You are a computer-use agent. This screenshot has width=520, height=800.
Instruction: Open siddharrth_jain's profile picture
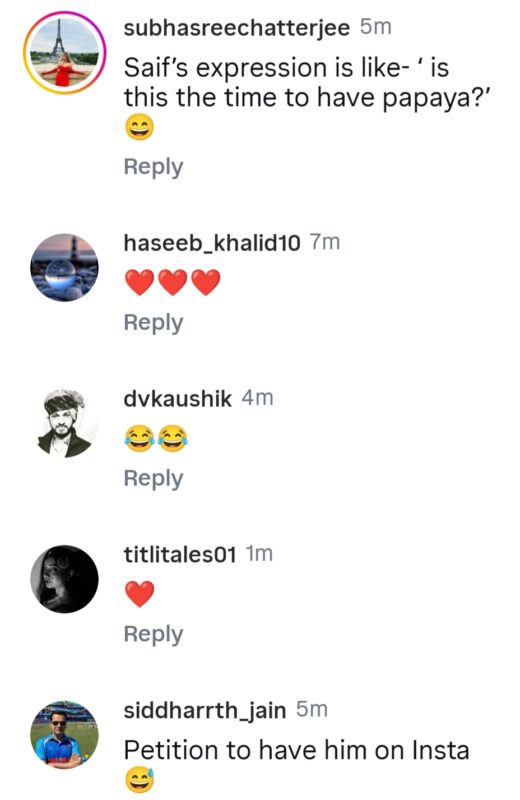[x=64, y=735]
